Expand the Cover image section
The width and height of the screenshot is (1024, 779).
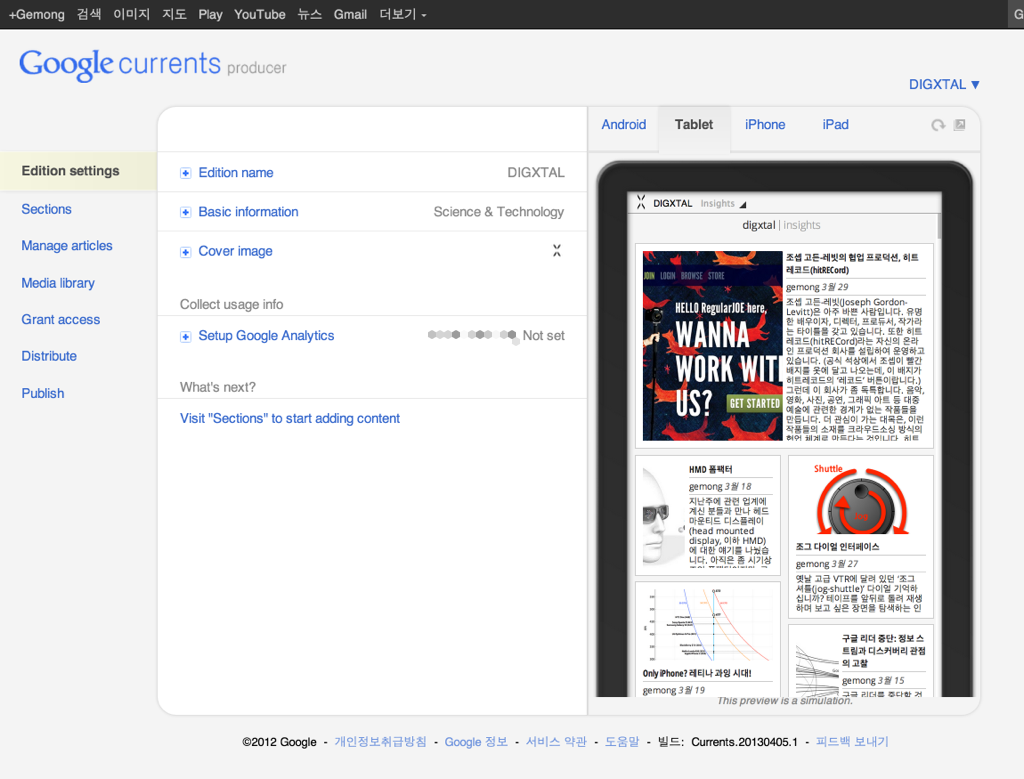[x=185, y=252]
